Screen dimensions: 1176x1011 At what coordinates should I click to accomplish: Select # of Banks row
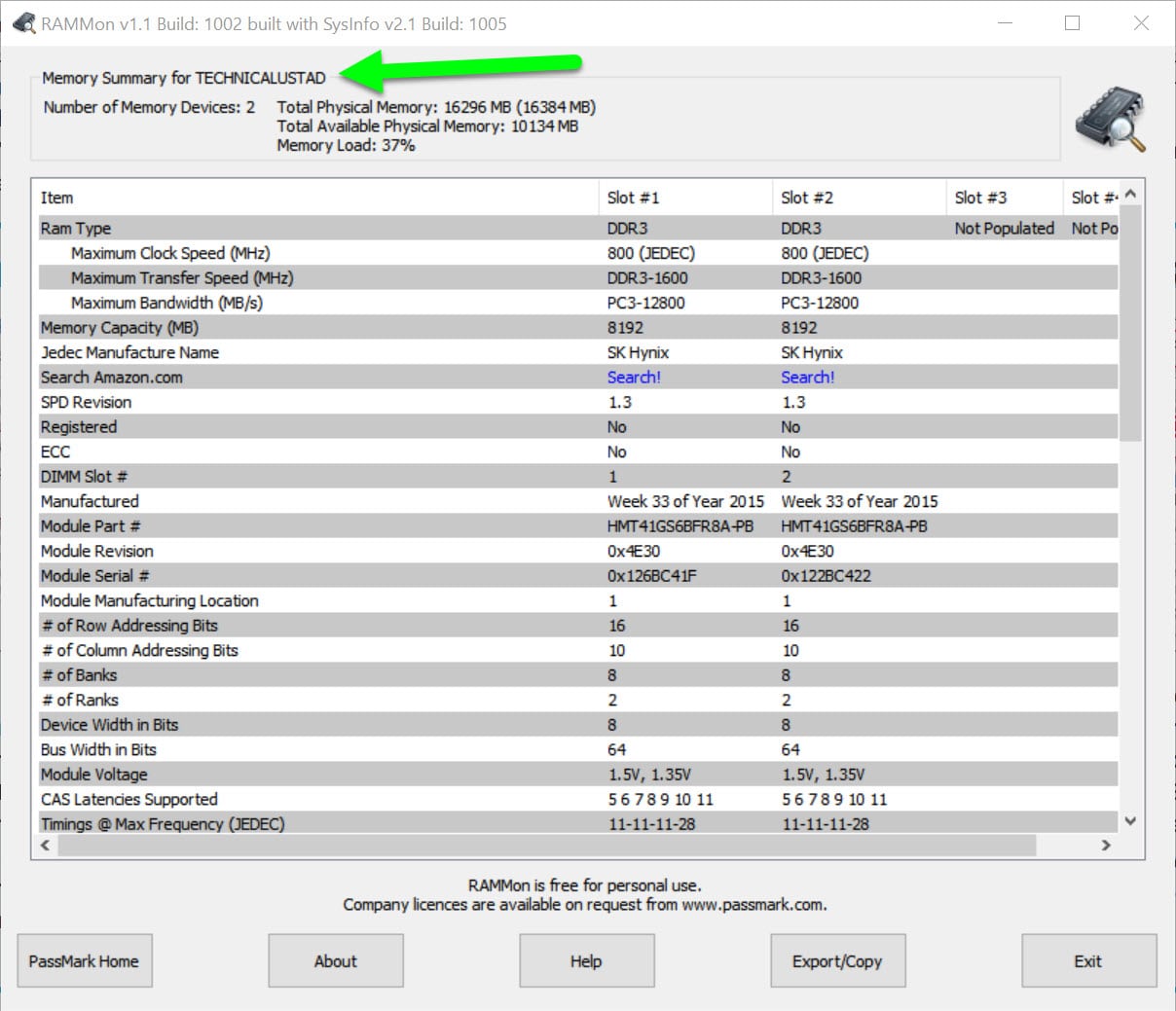576,675
